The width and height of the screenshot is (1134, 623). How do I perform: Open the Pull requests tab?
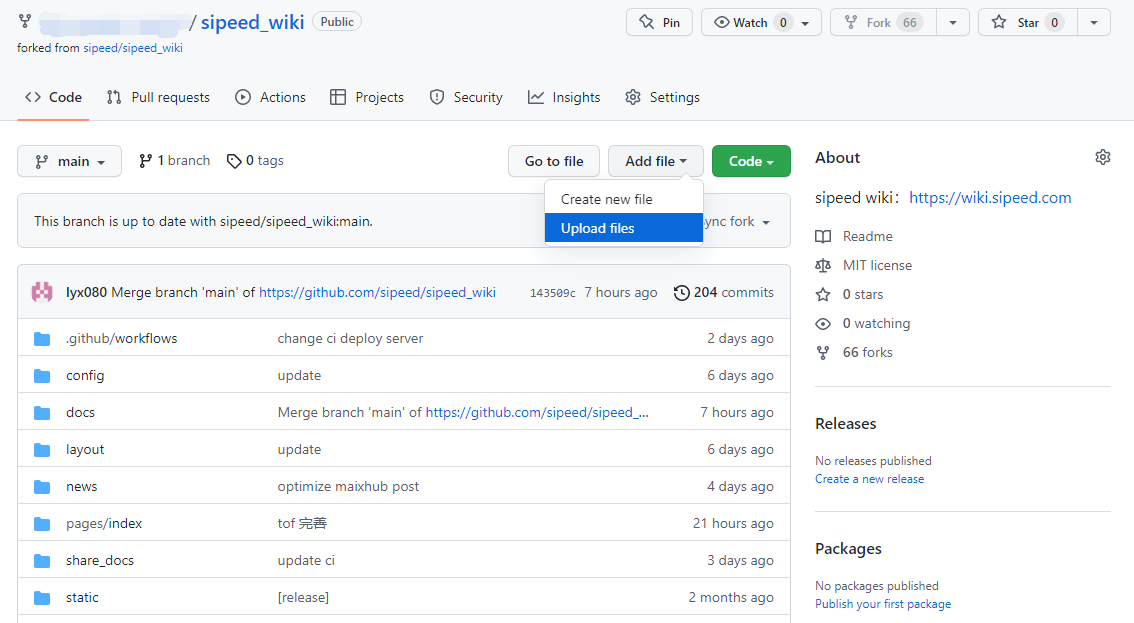tap(158, 97)
